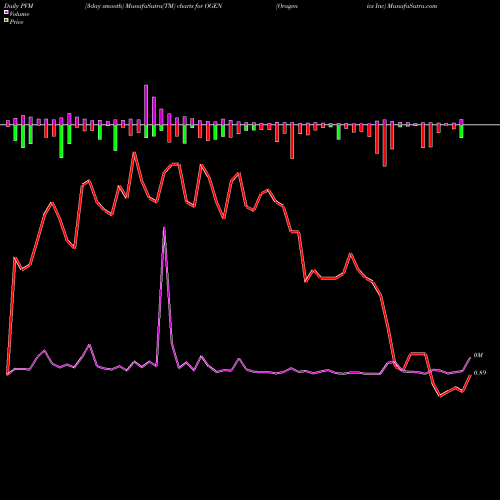This screenshot has height=500, width=500.
Task: Click the tall magenta volume line spike
Action: coord(164,229)
